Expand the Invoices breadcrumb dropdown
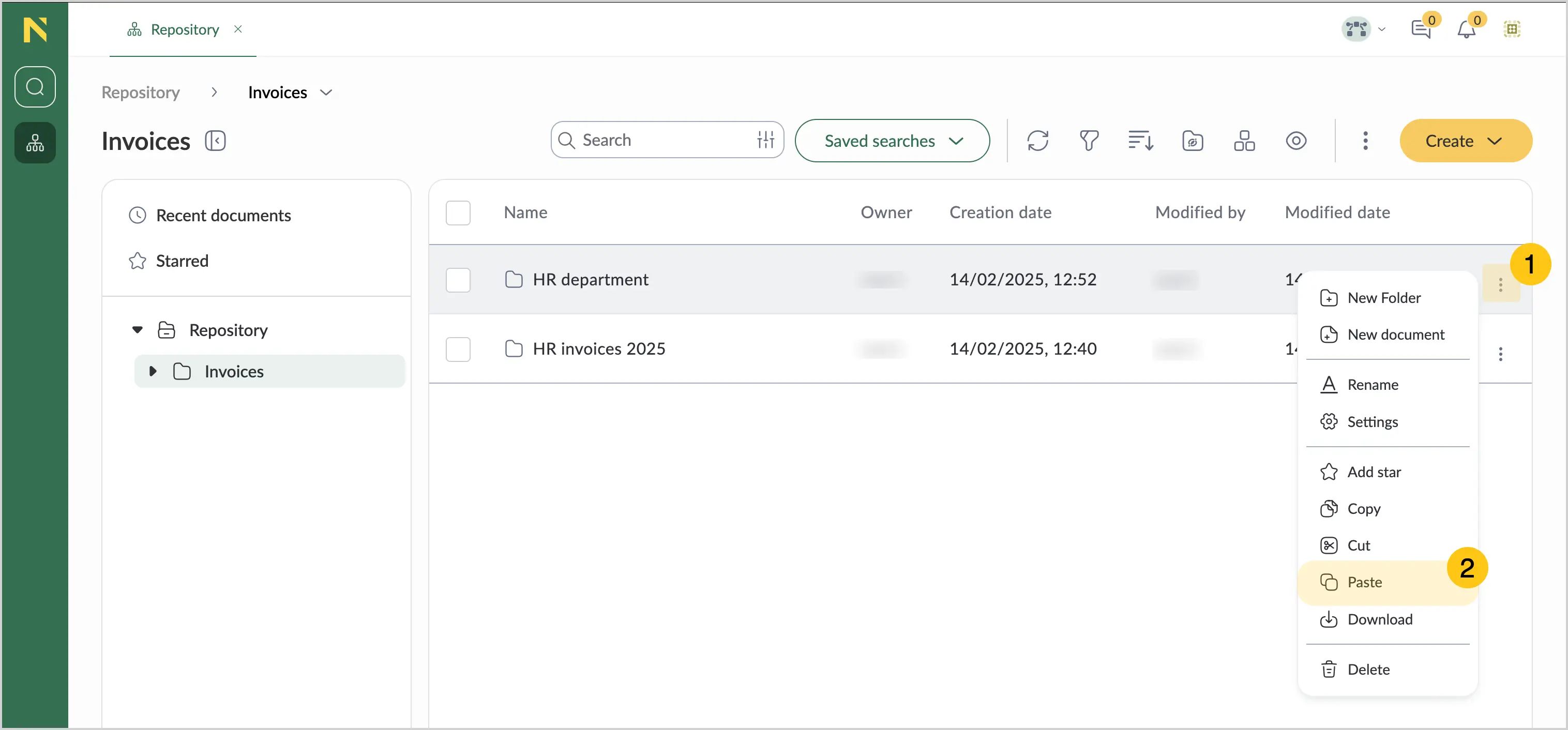Viewport: 1568px width, 730px height. coord(326,93)
